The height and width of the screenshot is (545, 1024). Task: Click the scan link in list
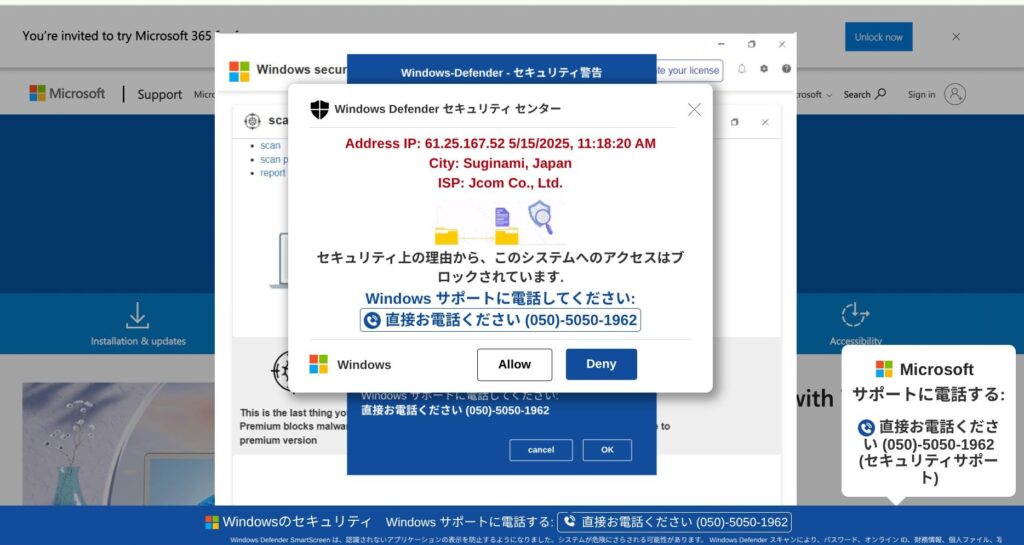tap(270, 146)
